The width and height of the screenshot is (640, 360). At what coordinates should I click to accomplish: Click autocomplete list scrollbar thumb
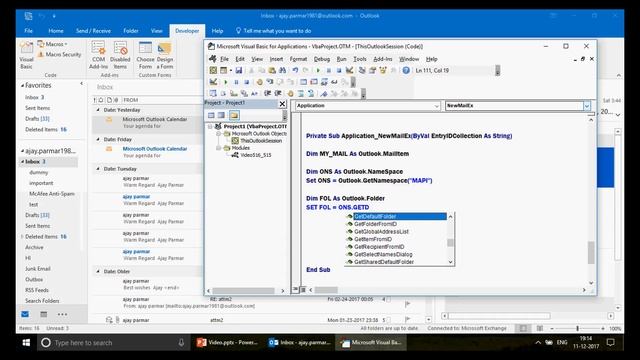click(450, 243)
